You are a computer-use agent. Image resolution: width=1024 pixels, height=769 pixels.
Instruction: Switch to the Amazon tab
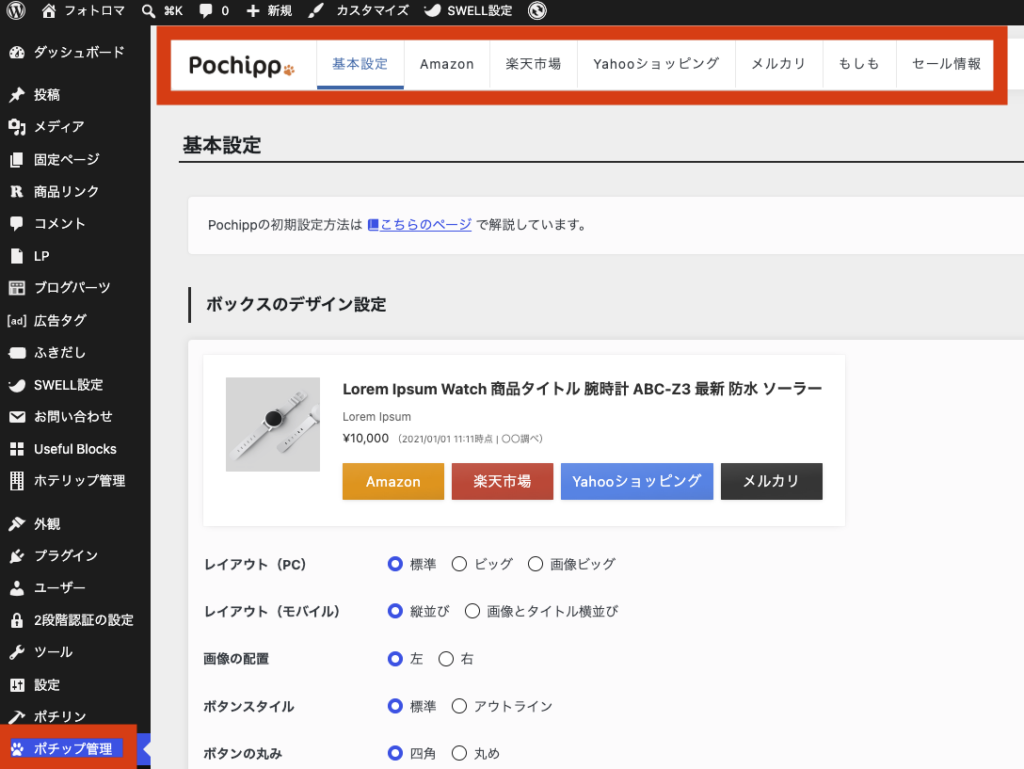click(447, 64)
